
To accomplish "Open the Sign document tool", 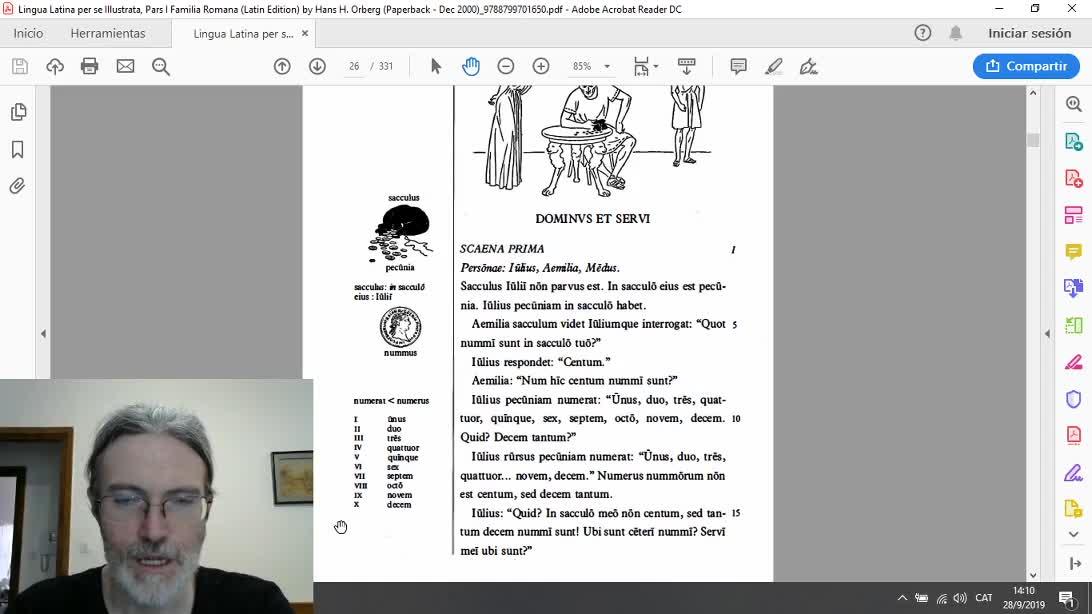I will 809,66.
